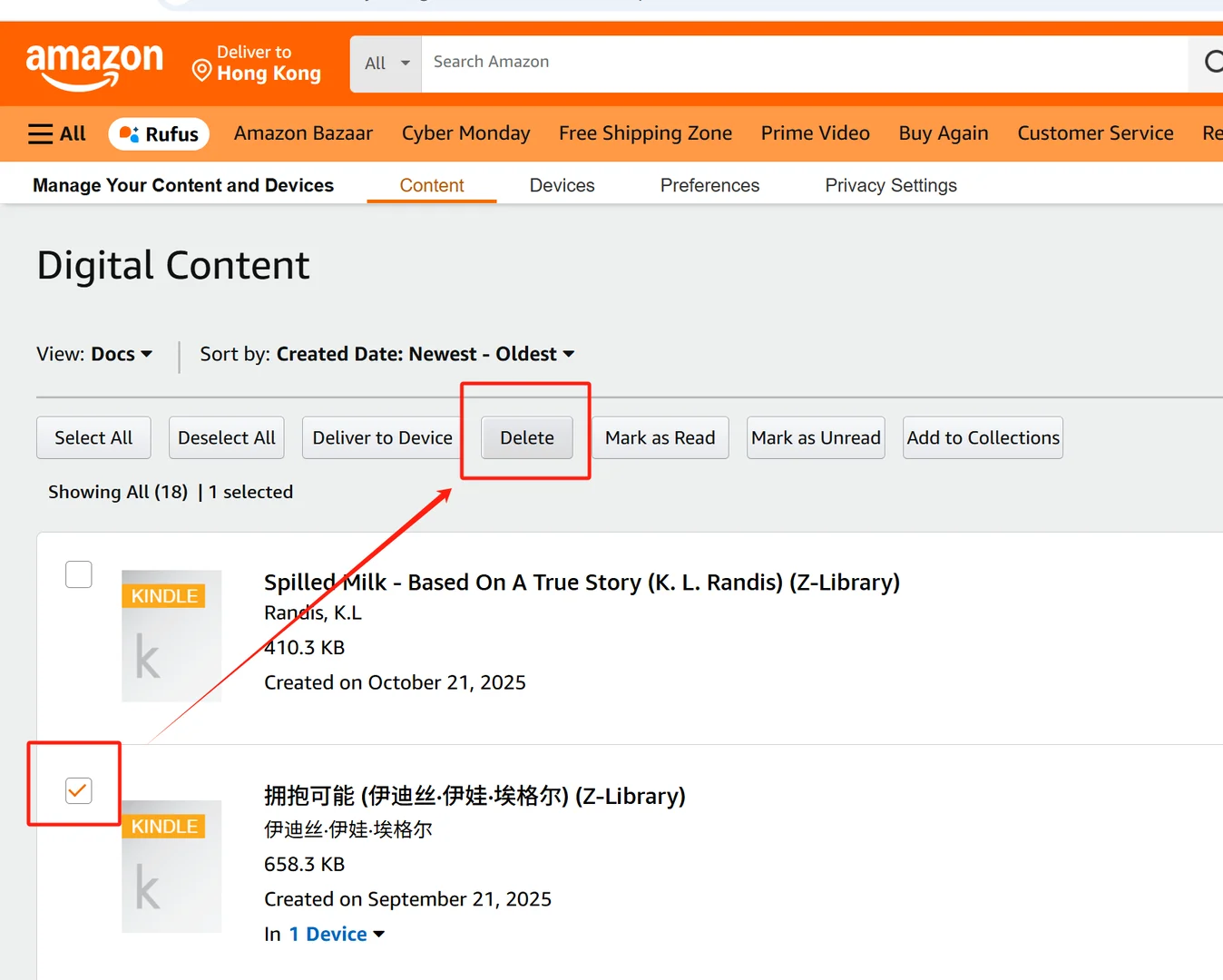Open the hamburger All menu
Screen dimensions: 1223x980
coord(56,133)
